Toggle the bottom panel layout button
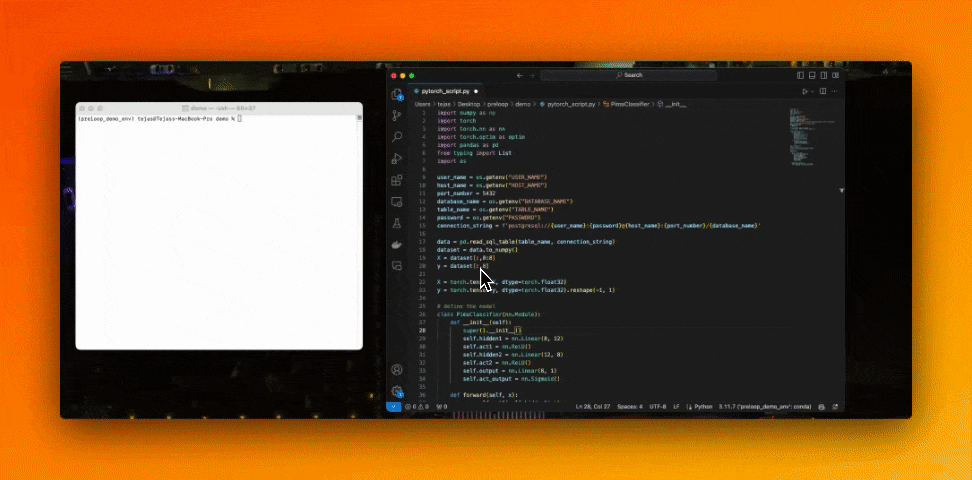This screenshot has height=480, width=972. (812, 75)
